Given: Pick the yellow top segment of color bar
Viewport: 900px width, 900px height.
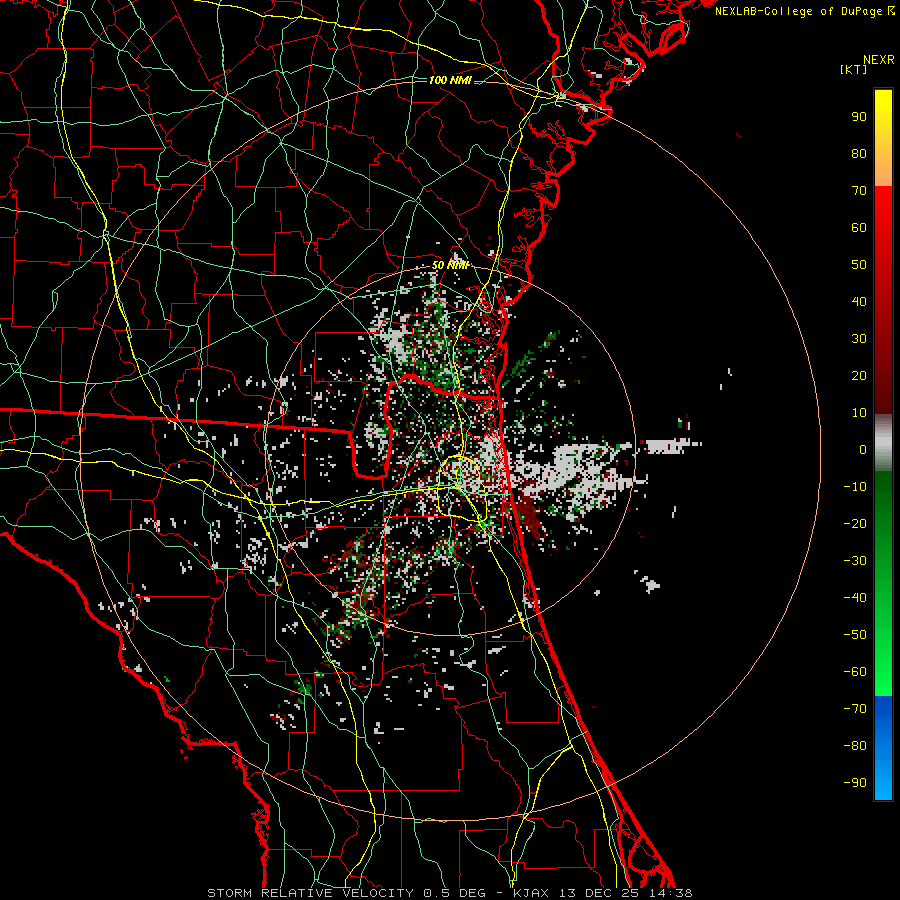Looking at the screenshot, I should click(883, 138).
